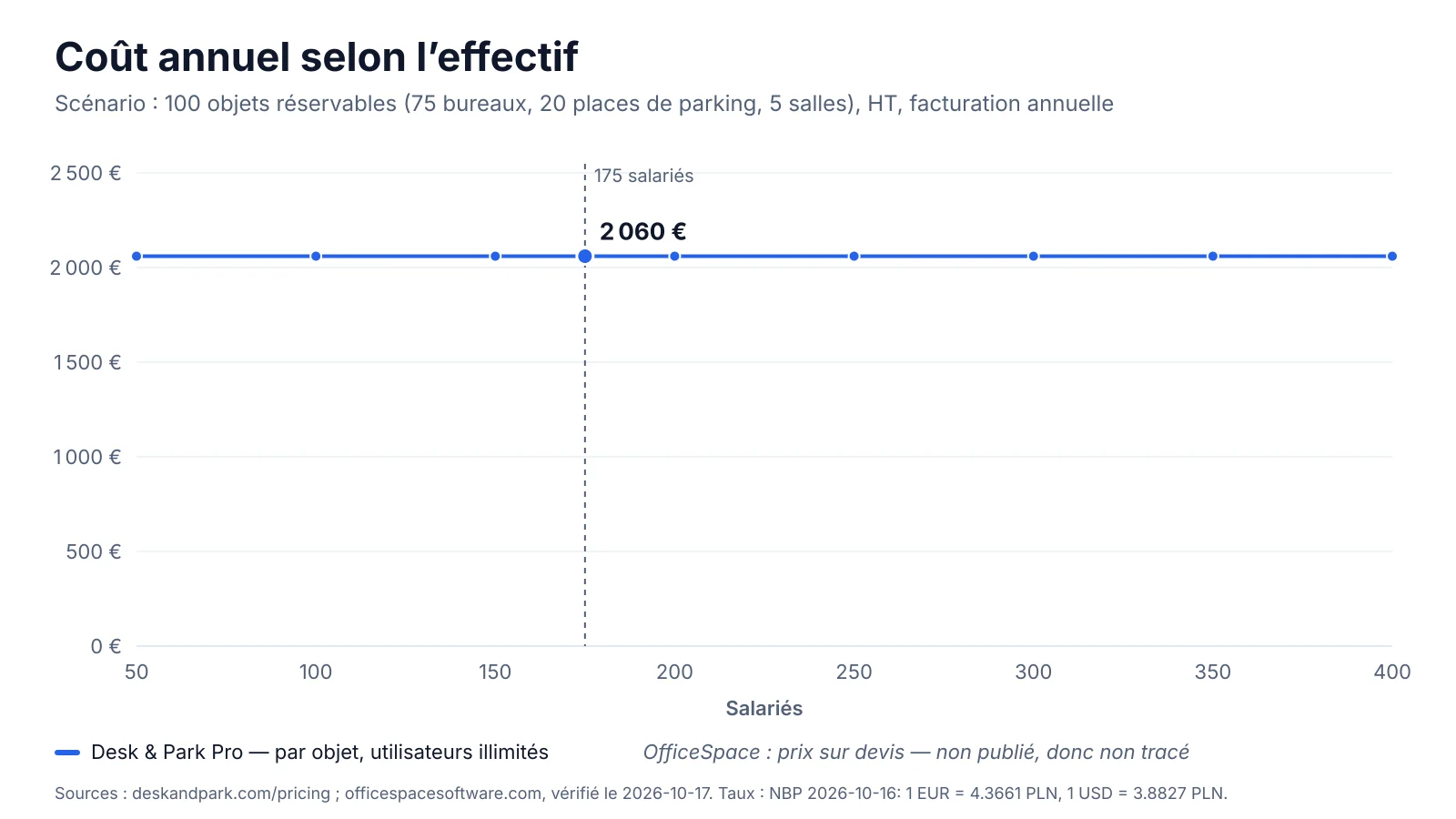The height and width of the screenshot is (819, 1456).
Task: Click the data point at 150 salariés
Action: 495,257
